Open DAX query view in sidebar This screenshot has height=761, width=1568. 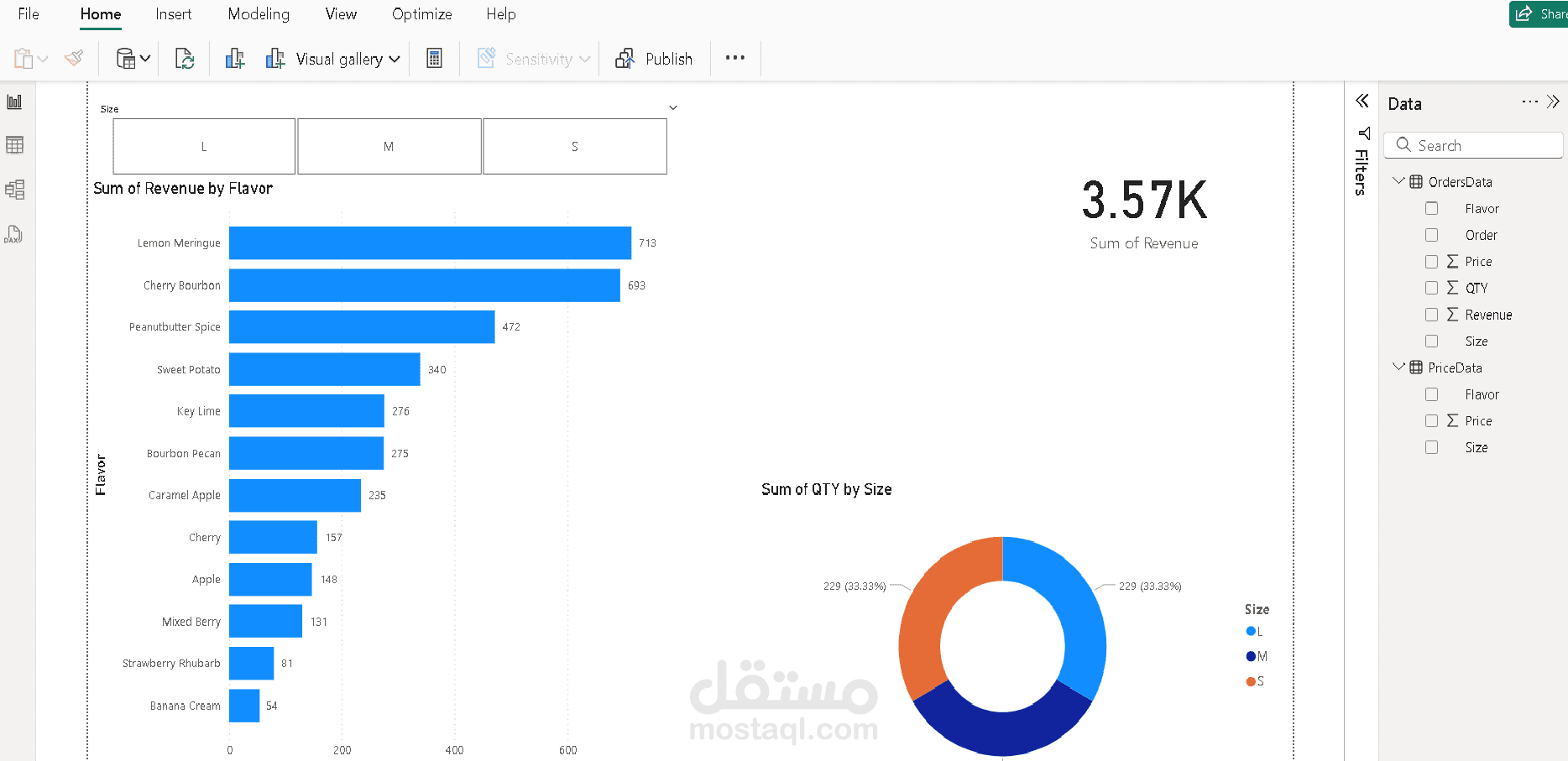tap(13, 234)
